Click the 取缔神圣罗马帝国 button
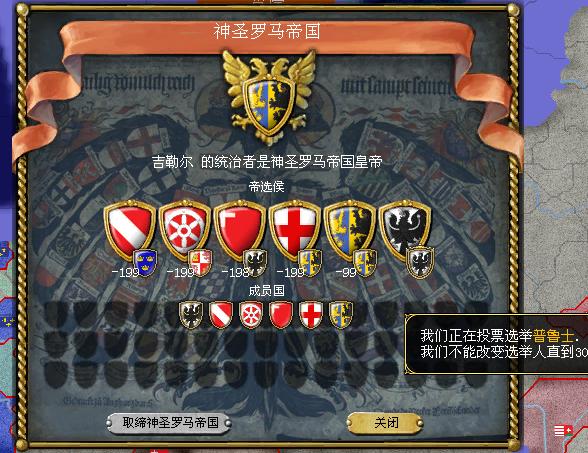The height and width of the screenshot is (453, 588). point(169,423)
